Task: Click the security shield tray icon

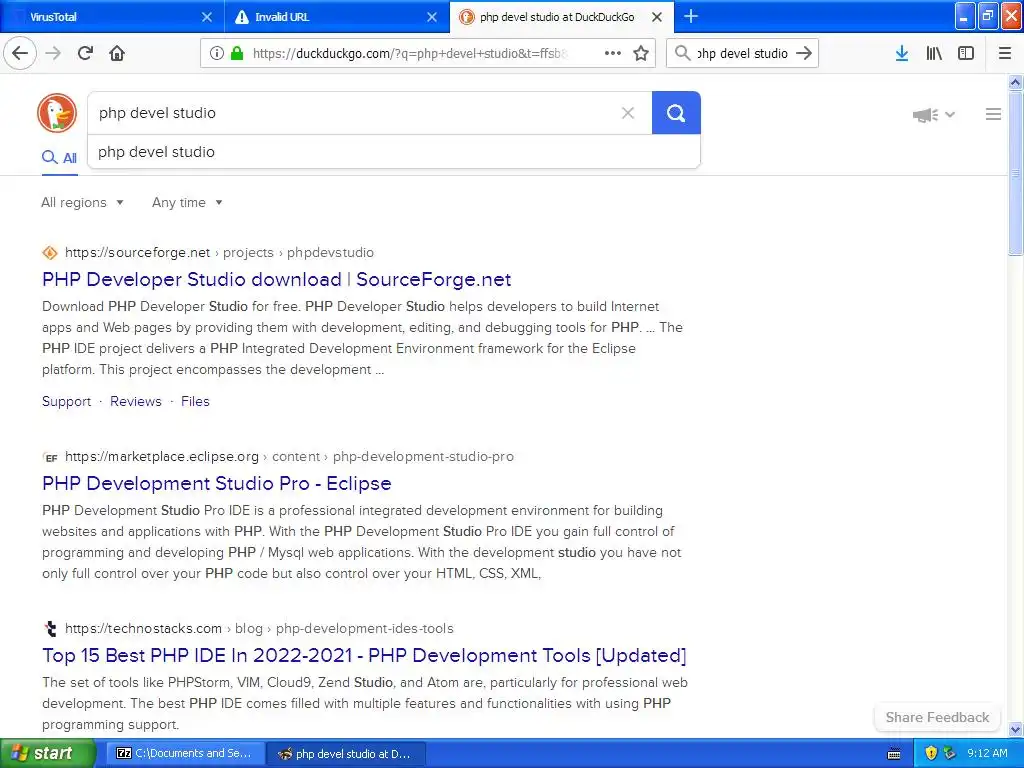Action: click(x=931, y=754)
